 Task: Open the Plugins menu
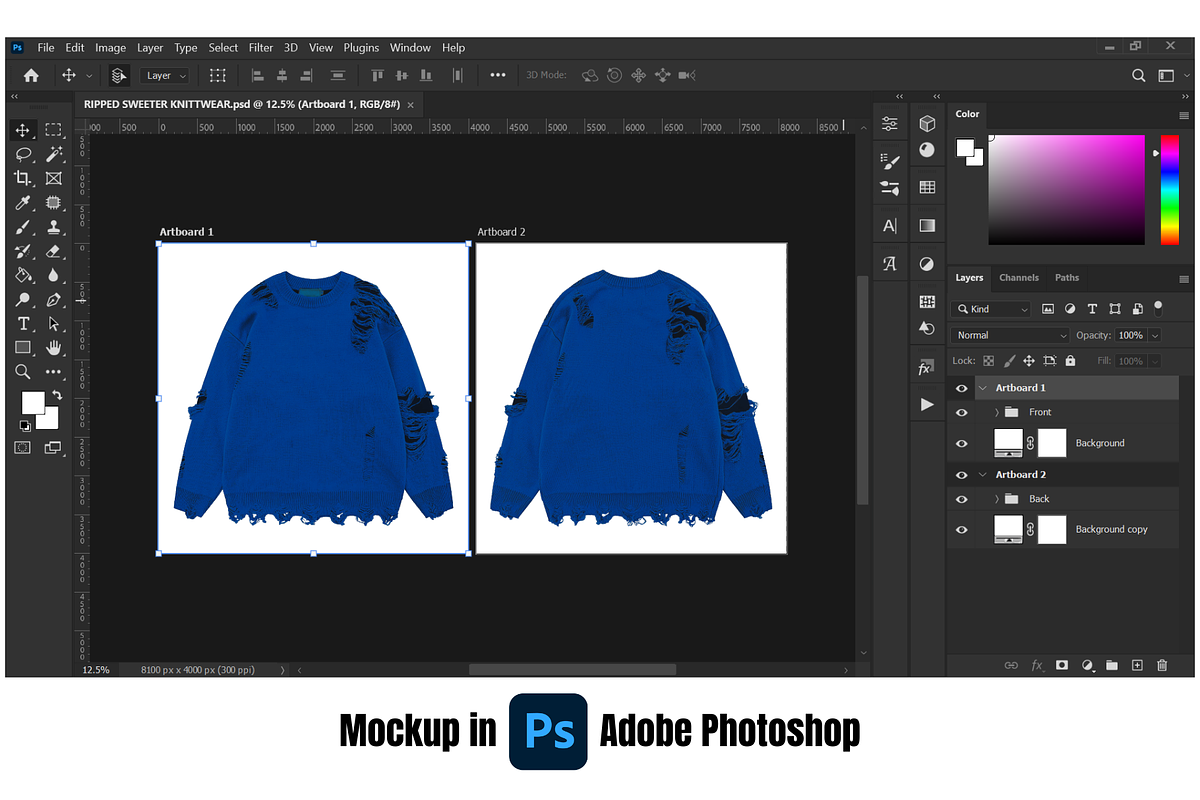click(x=361, y=48)
